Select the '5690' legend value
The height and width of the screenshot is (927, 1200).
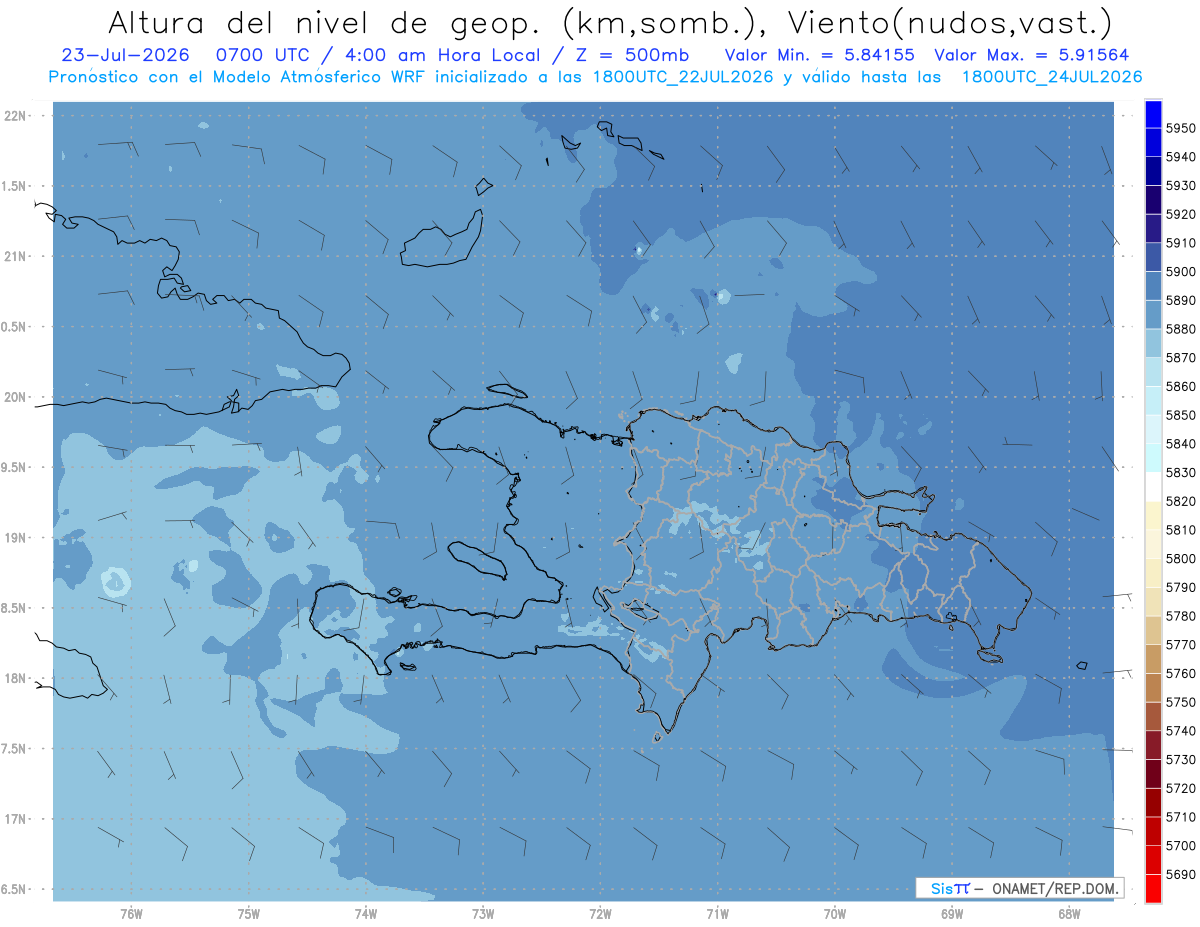(1180, 875)
